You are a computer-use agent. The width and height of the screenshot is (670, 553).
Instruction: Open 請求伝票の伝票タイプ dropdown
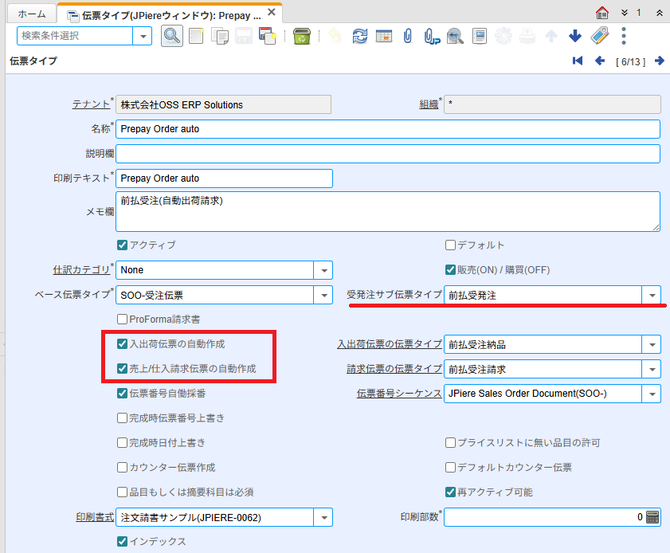pyautogui.click(x=652, y=369)
